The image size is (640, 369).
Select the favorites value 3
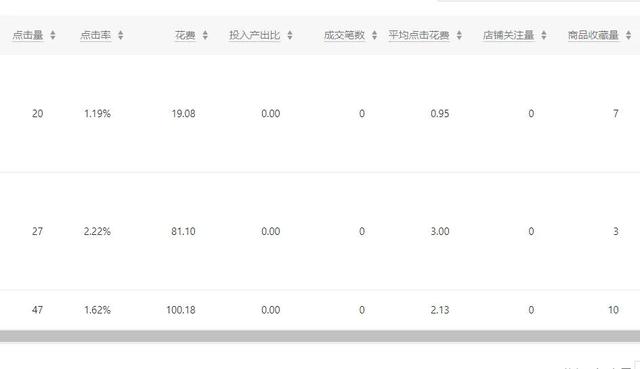616,231
